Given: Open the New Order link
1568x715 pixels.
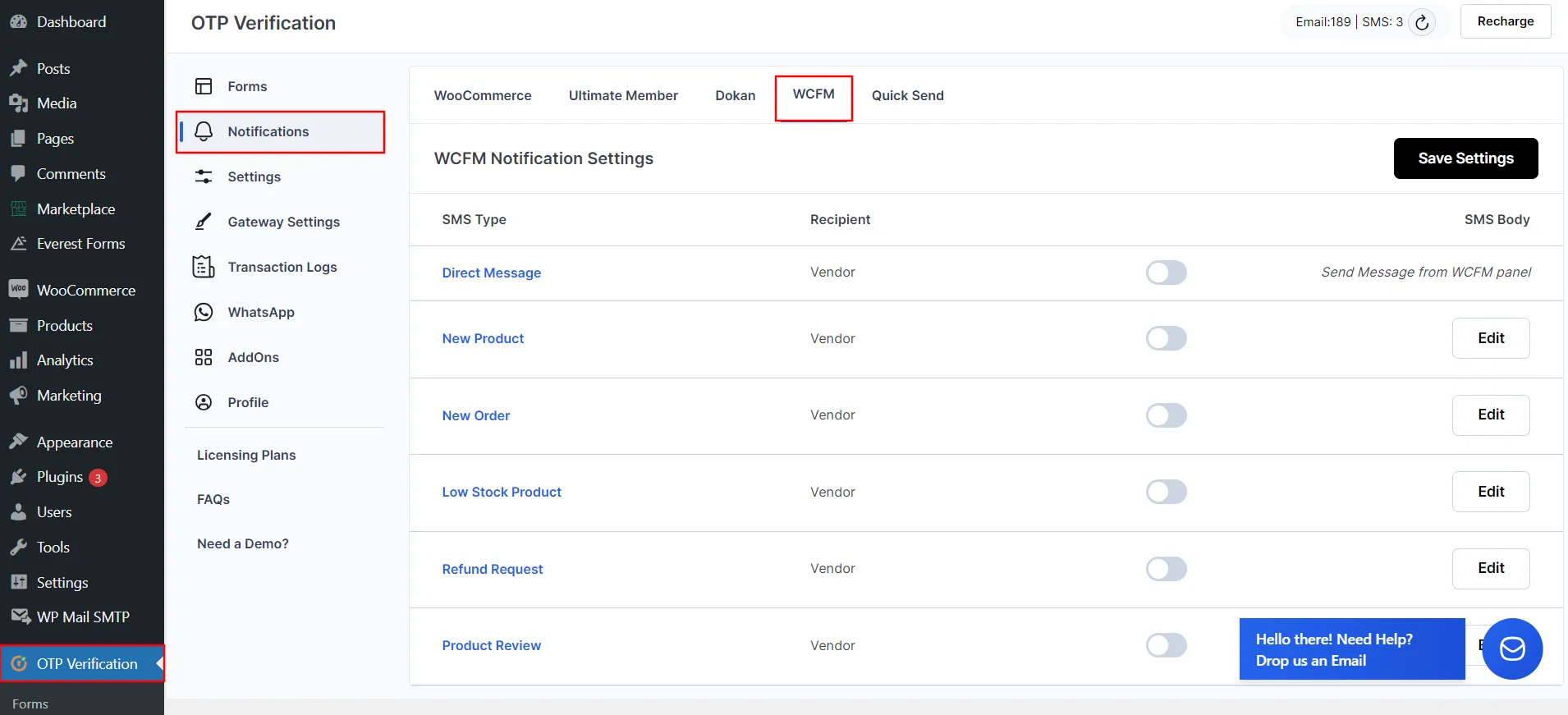Looking at the screenshot, I should [476, 415].
